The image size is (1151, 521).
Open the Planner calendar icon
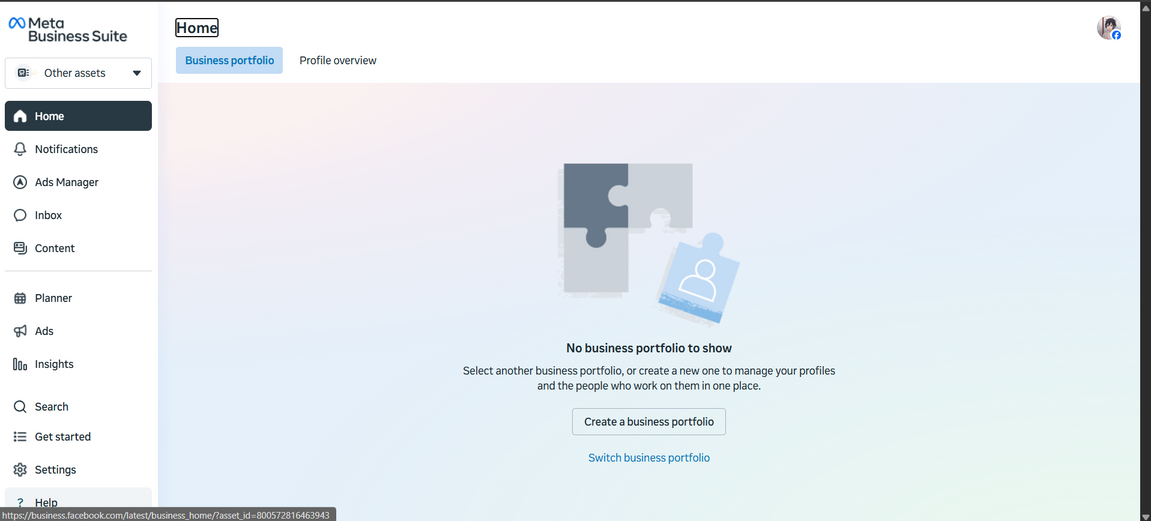[x=20, y=298]
